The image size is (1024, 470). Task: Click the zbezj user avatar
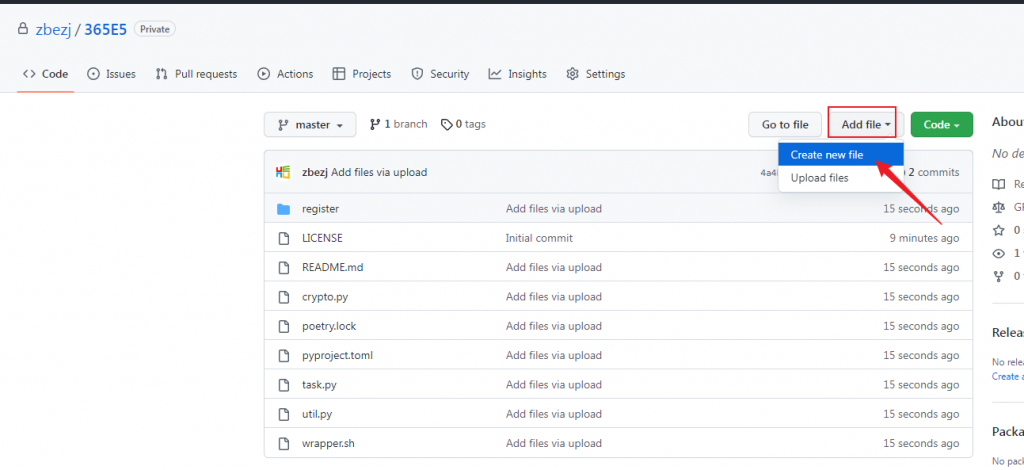pyautogui.click(x=283, y=172)
